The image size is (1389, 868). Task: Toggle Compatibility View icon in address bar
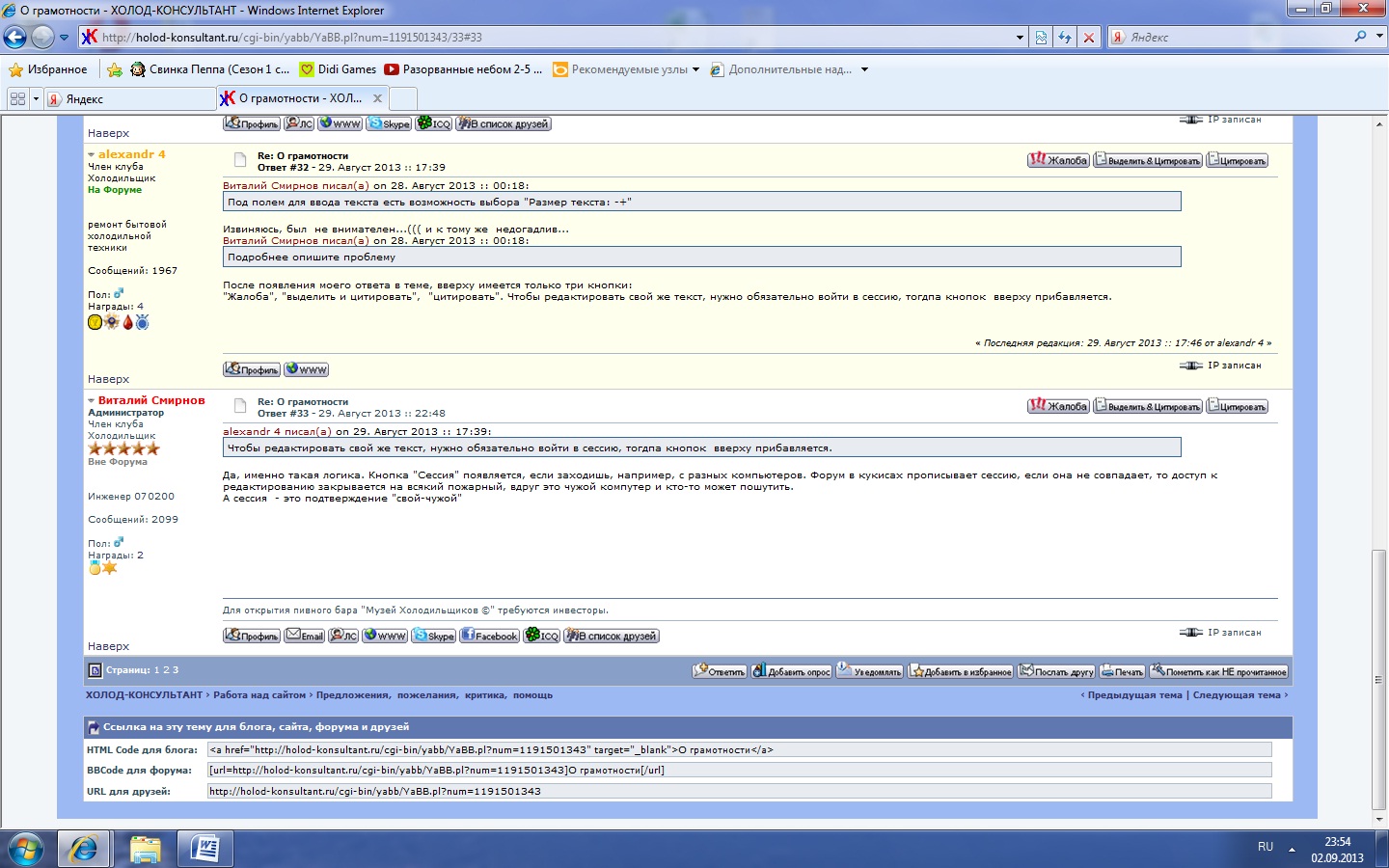coord(1041,38)
